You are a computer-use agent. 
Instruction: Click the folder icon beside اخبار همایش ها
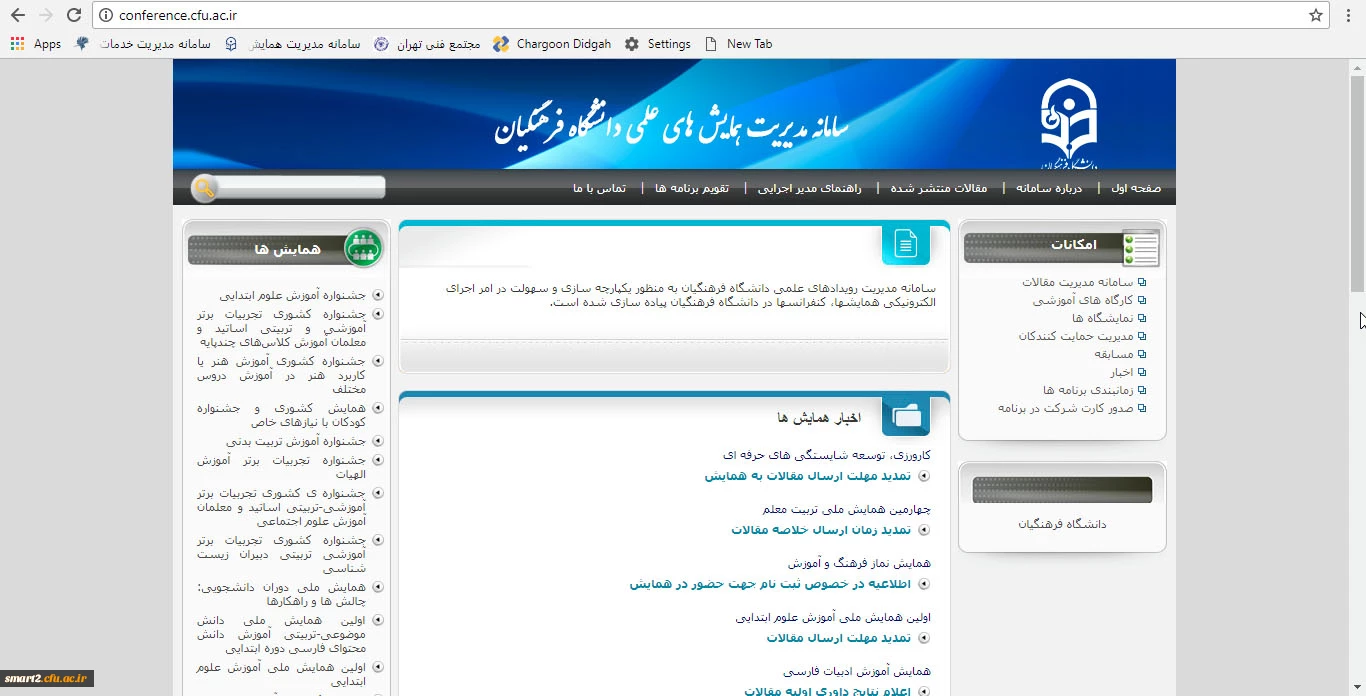tap(905, 416)
